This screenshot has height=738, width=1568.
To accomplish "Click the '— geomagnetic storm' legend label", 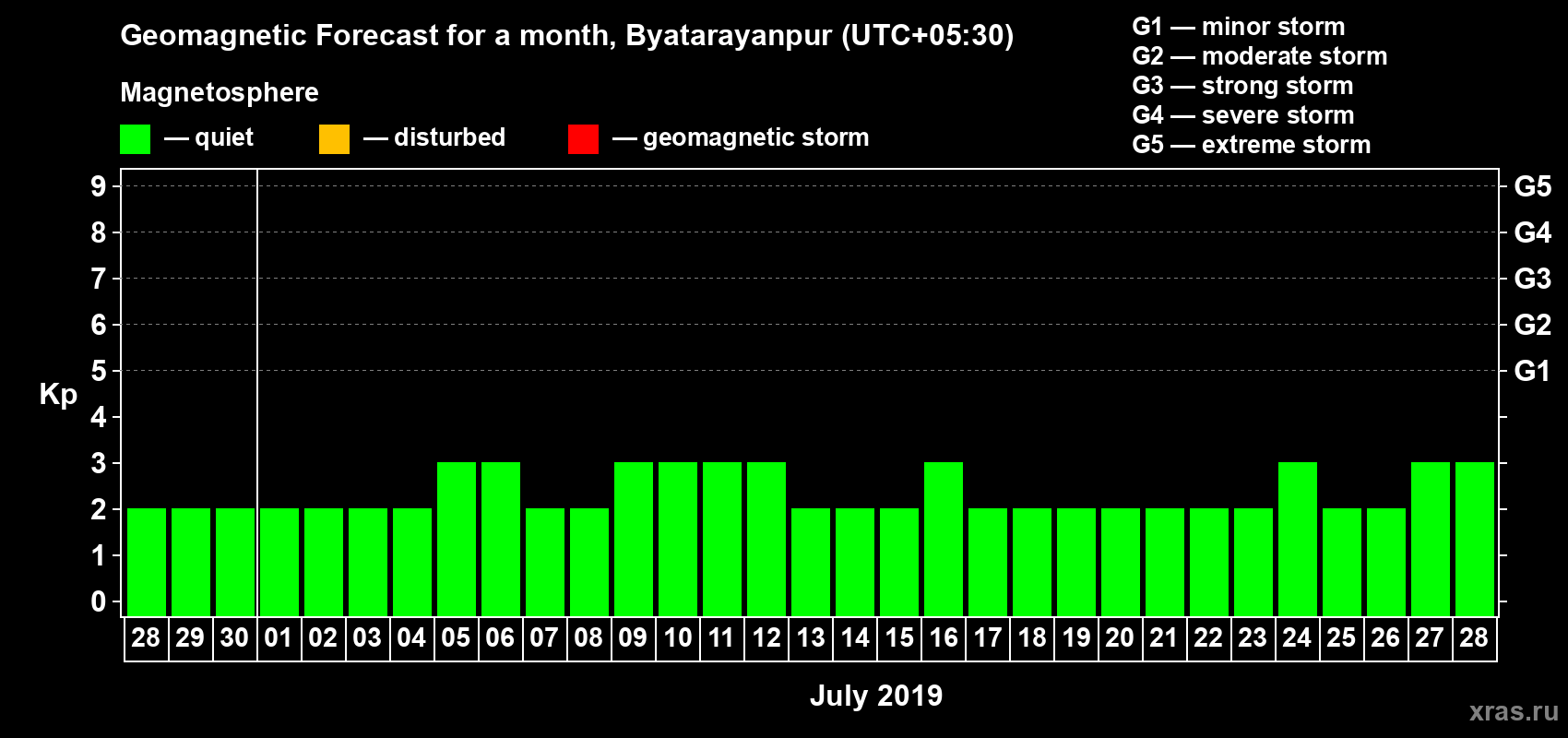I will pyautogui.click(x=741, y=137).
